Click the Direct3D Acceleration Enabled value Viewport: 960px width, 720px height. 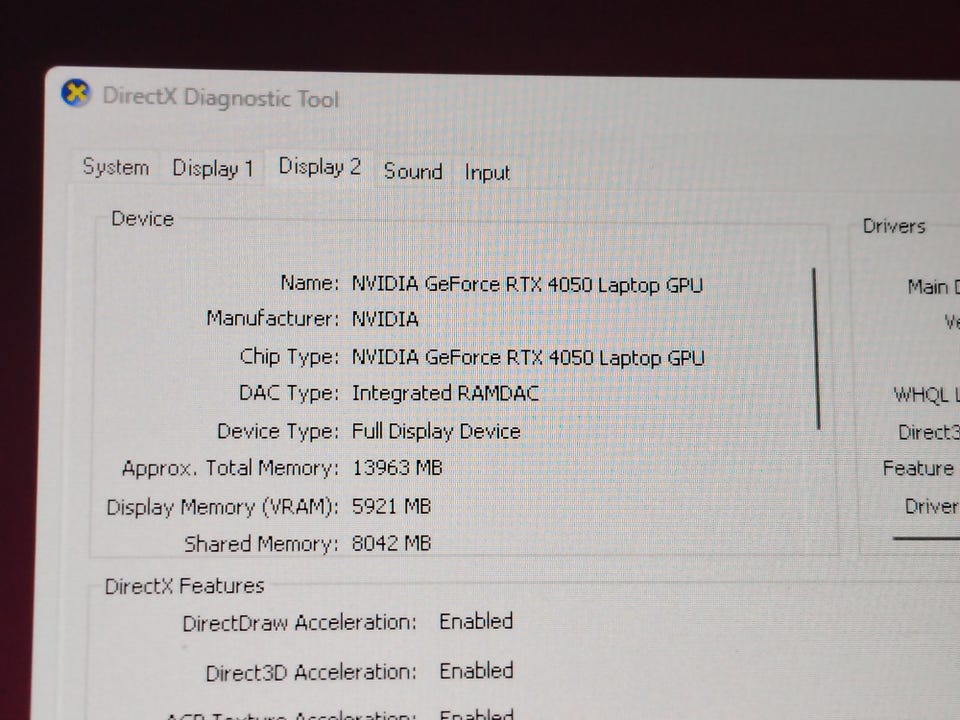click(476, 671)
